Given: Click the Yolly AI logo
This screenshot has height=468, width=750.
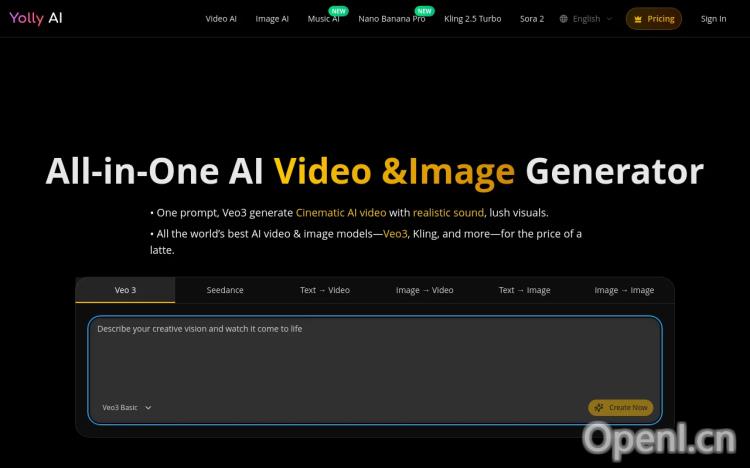Looking at the screenshot, I should click(x=35, y=18).
